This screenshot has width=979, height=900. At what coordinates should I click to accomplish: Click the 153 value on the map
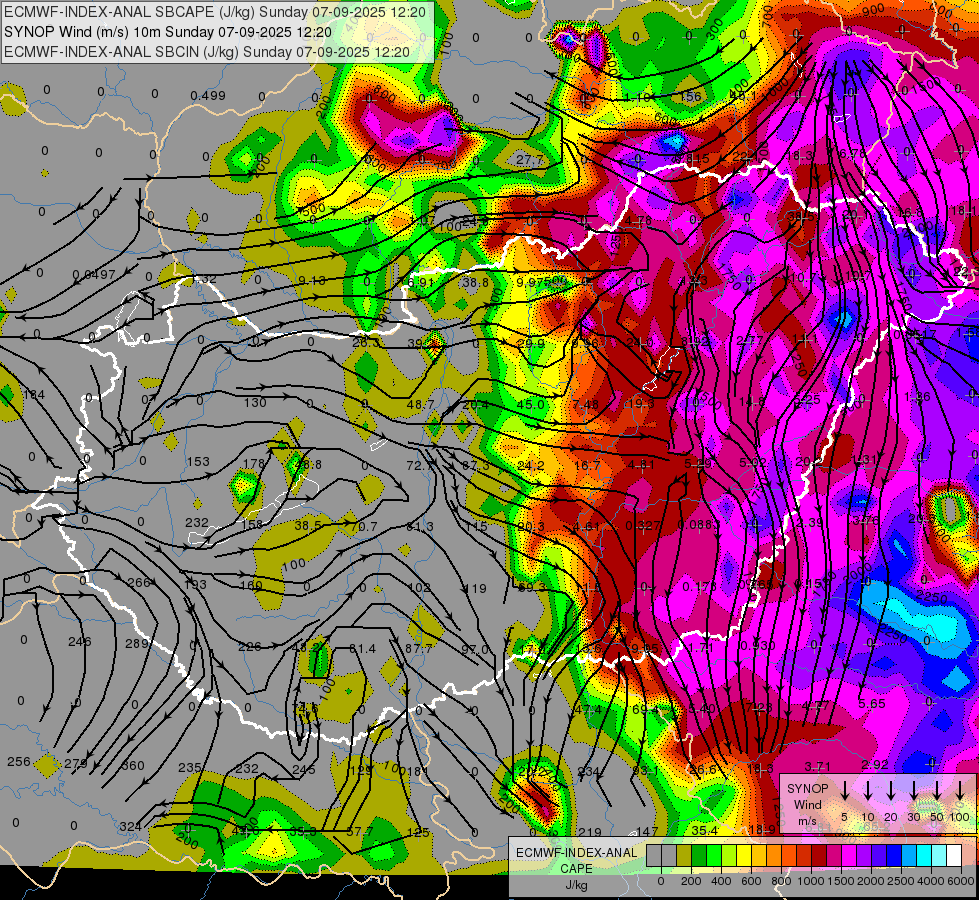click(199, 462)
